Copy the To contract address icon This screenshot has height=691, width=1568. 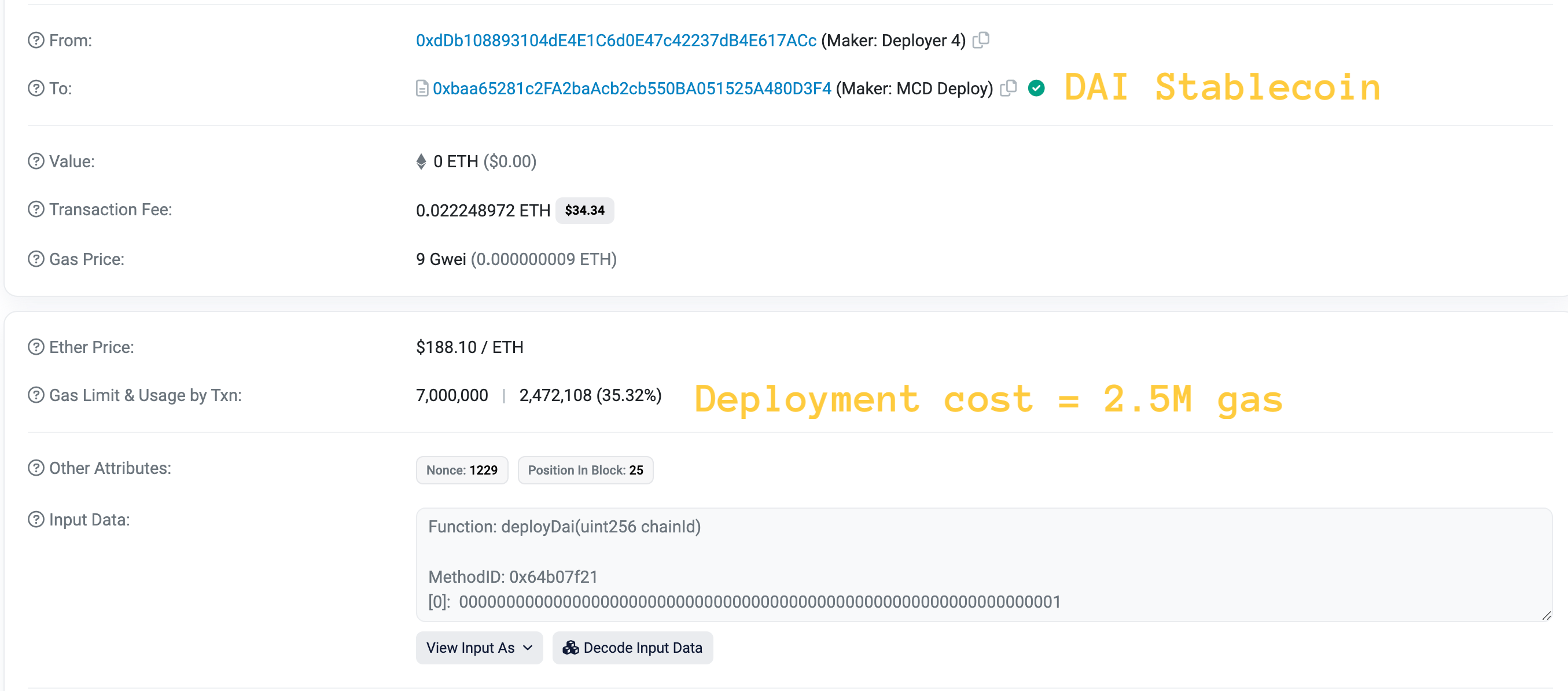point(1008,89)
